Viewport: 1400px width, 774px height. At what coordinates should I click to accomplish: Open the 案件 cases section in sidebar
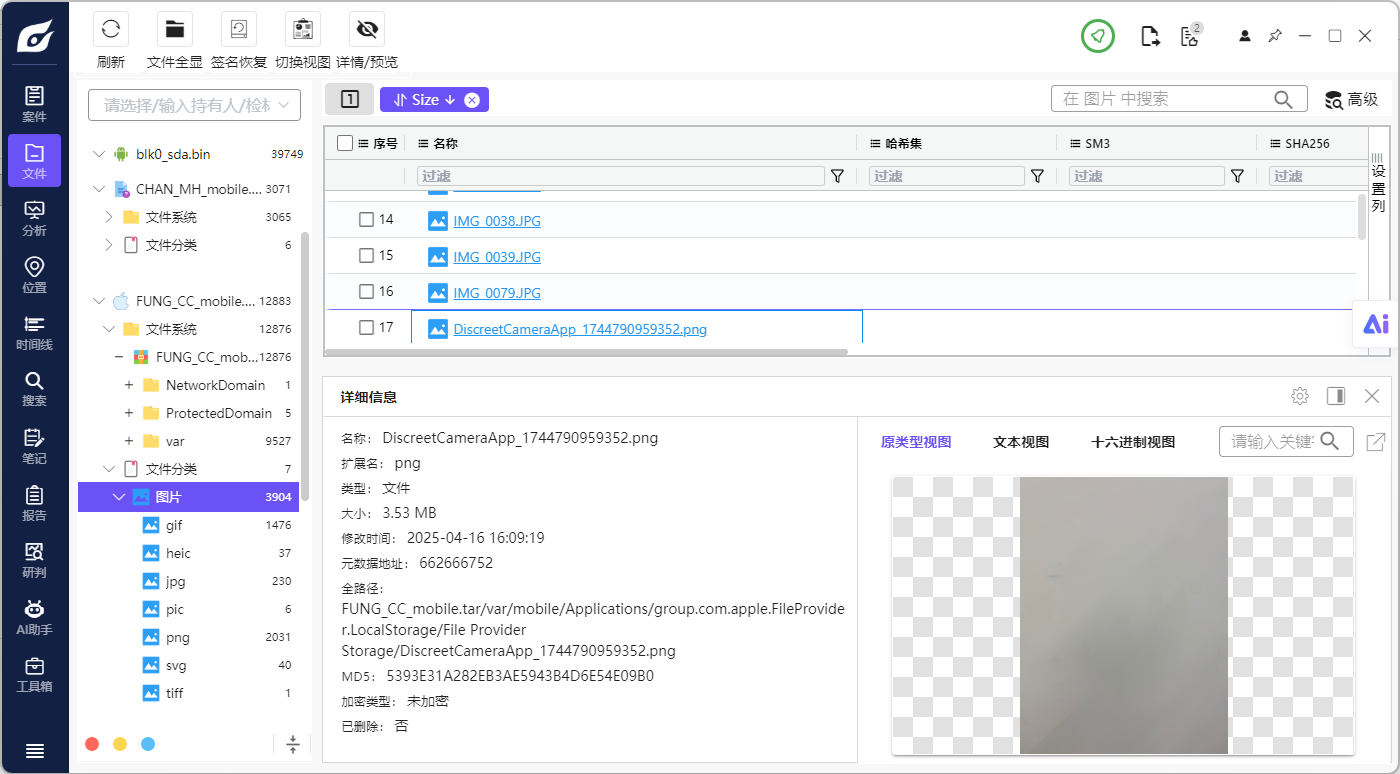coord(34,104)
